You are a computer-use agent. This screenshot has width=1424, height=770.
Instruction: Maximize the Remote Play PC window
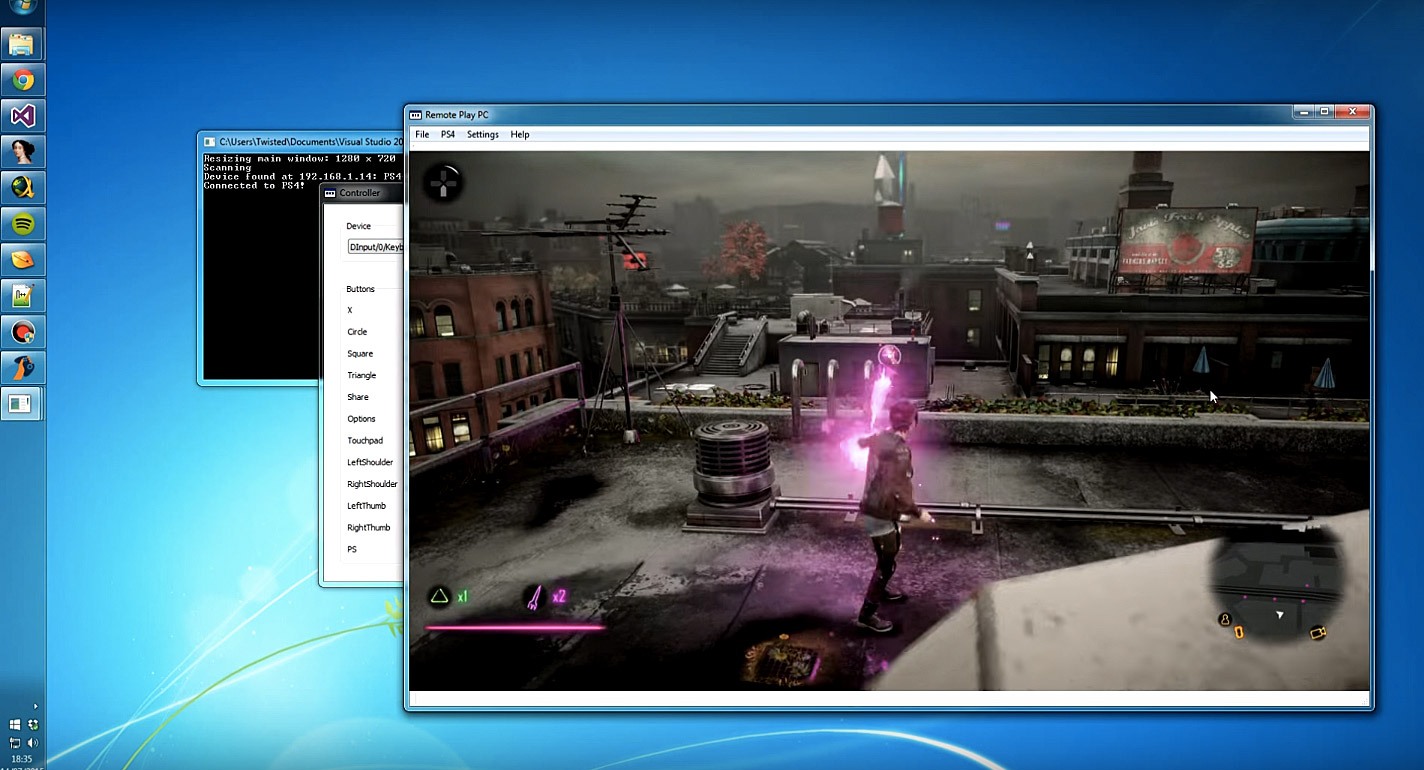click(1323, 112)
